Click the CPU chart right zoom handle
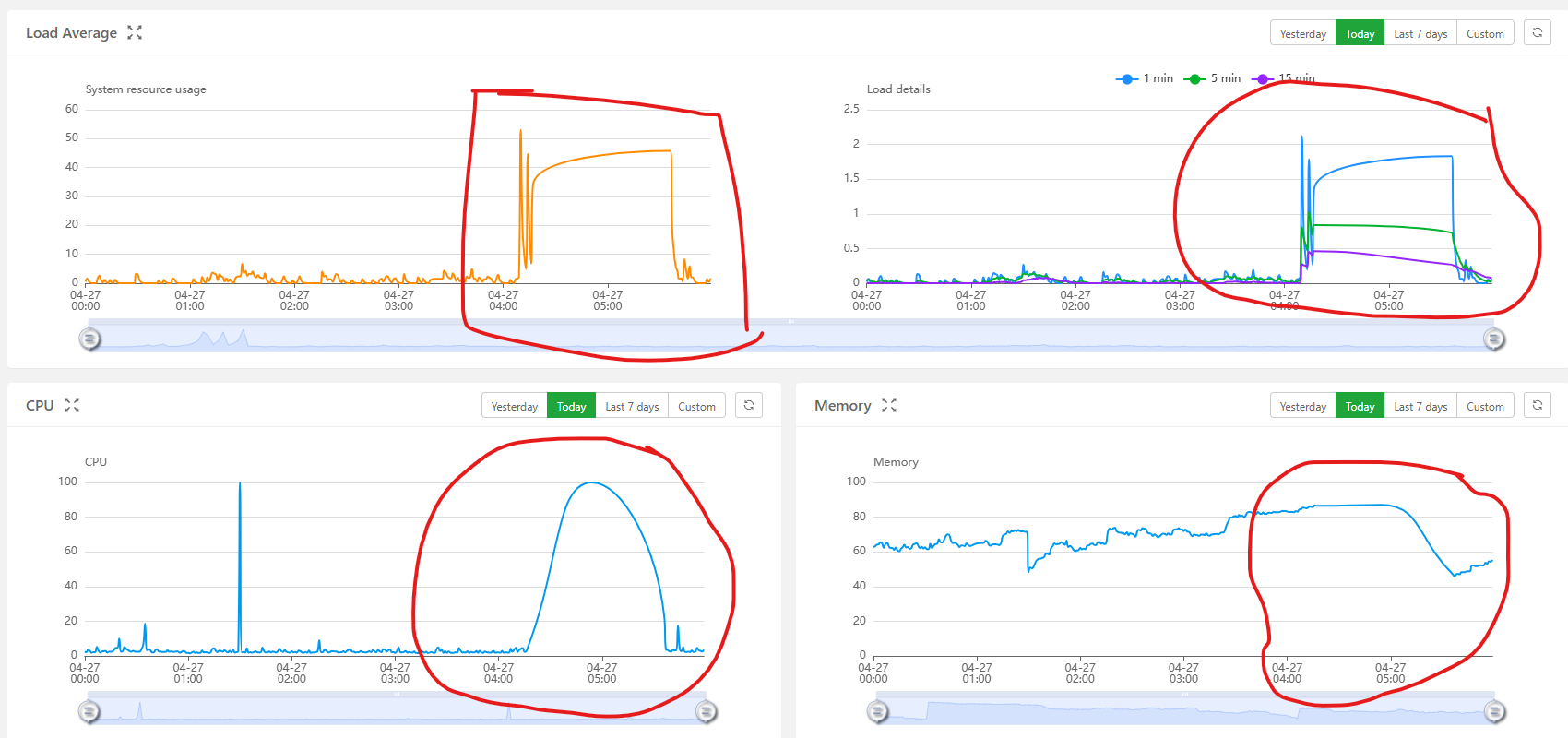 click(x=707, y=712)
